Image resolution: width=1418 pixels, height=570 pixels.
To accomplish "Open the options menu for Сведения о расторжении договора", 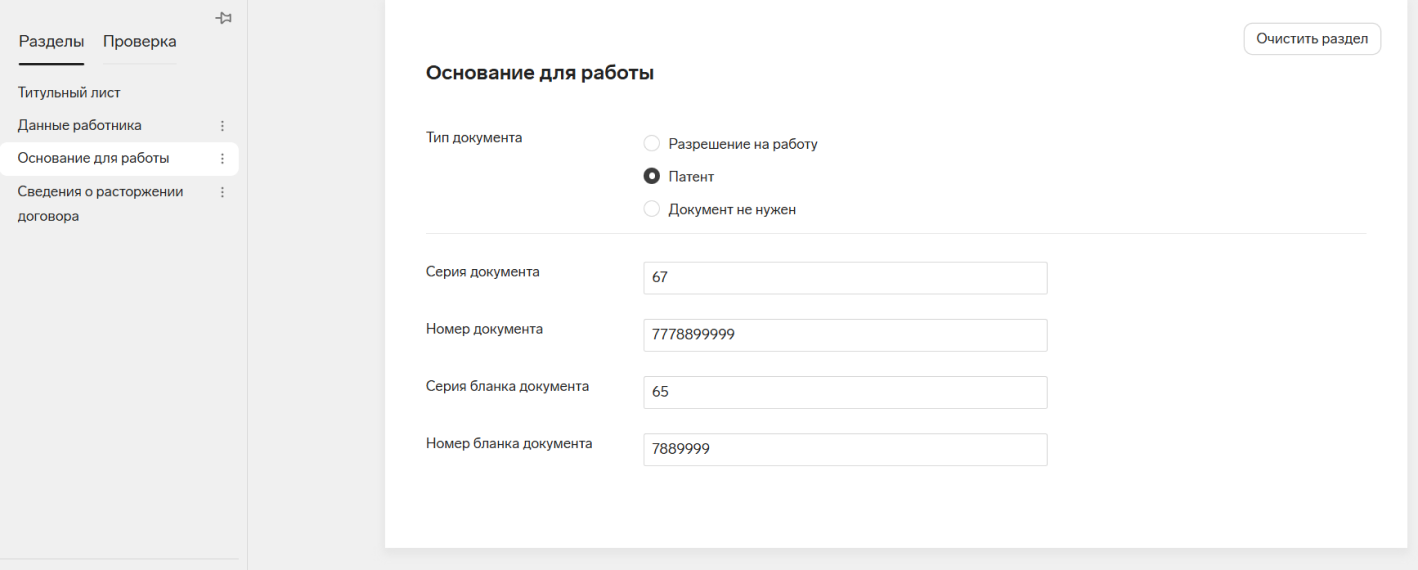I will (222, 192).
